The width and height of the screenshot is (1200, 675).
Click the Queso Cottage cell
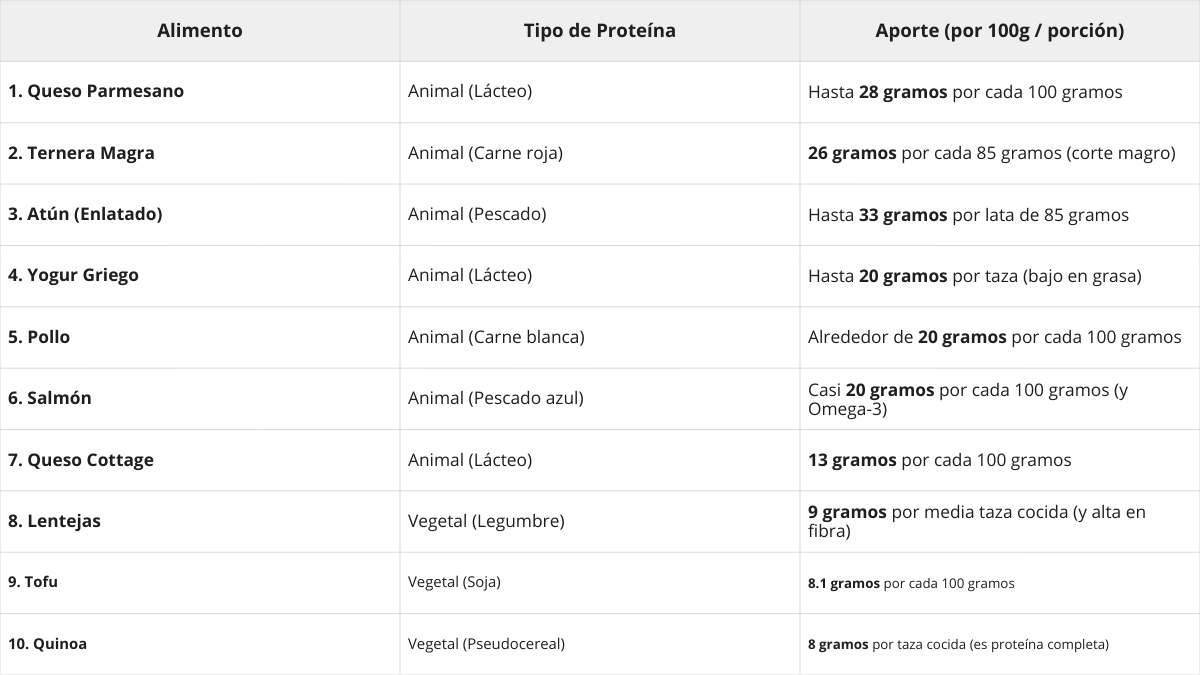[81, 460]
